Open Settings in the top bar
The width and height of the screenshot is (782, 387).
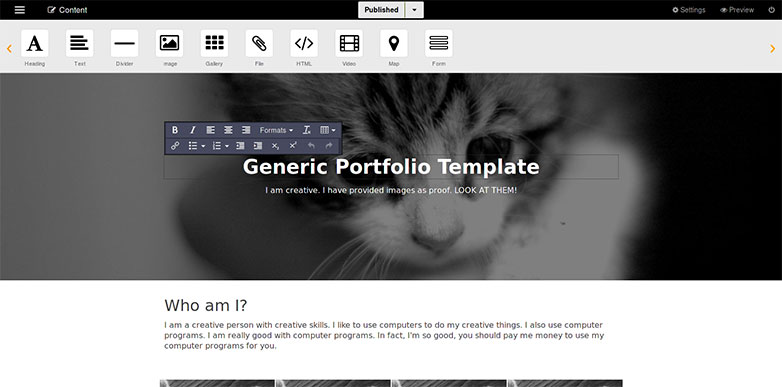(689, 10)
